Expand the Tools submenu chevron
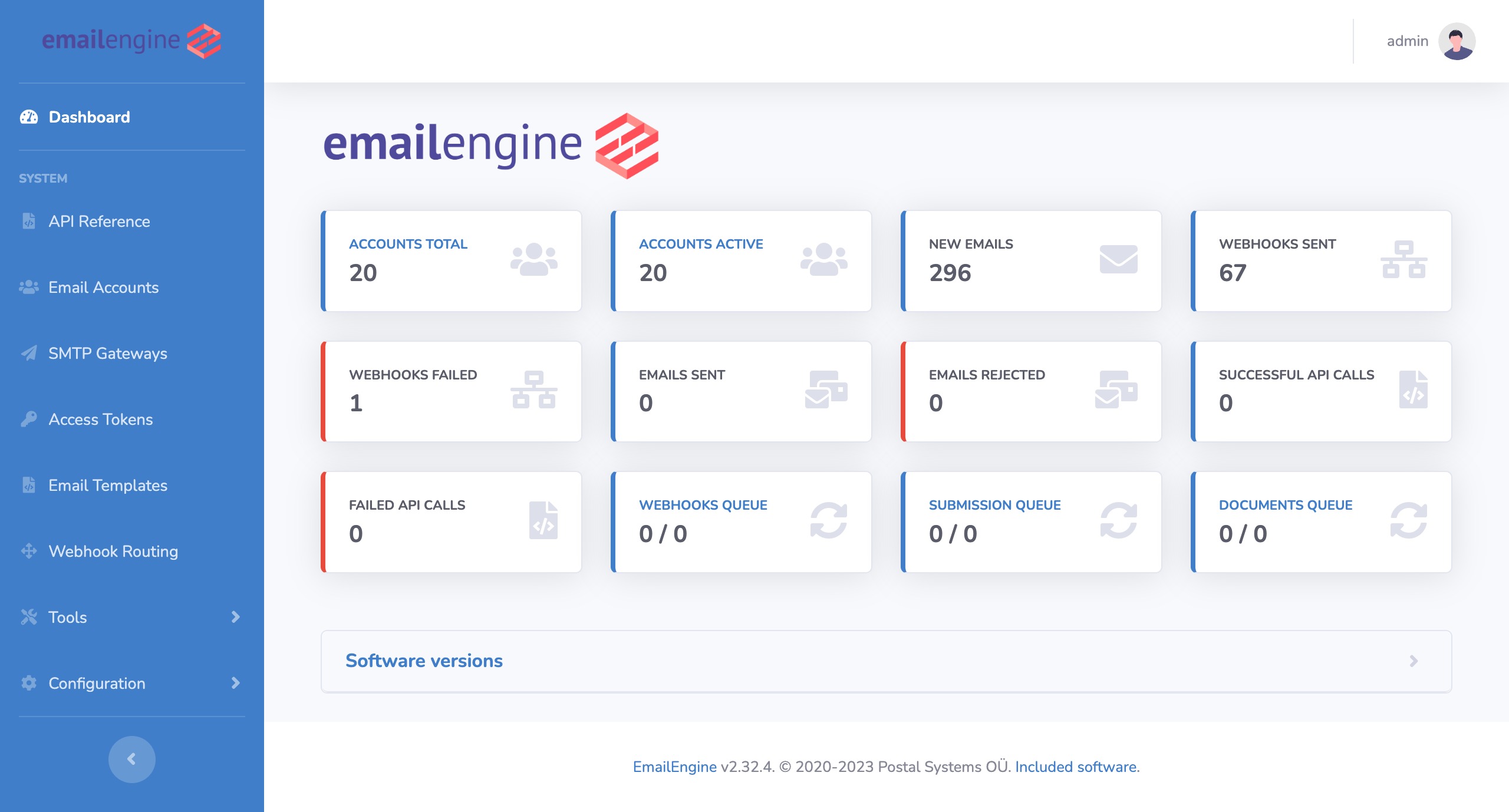 [235, 617]
